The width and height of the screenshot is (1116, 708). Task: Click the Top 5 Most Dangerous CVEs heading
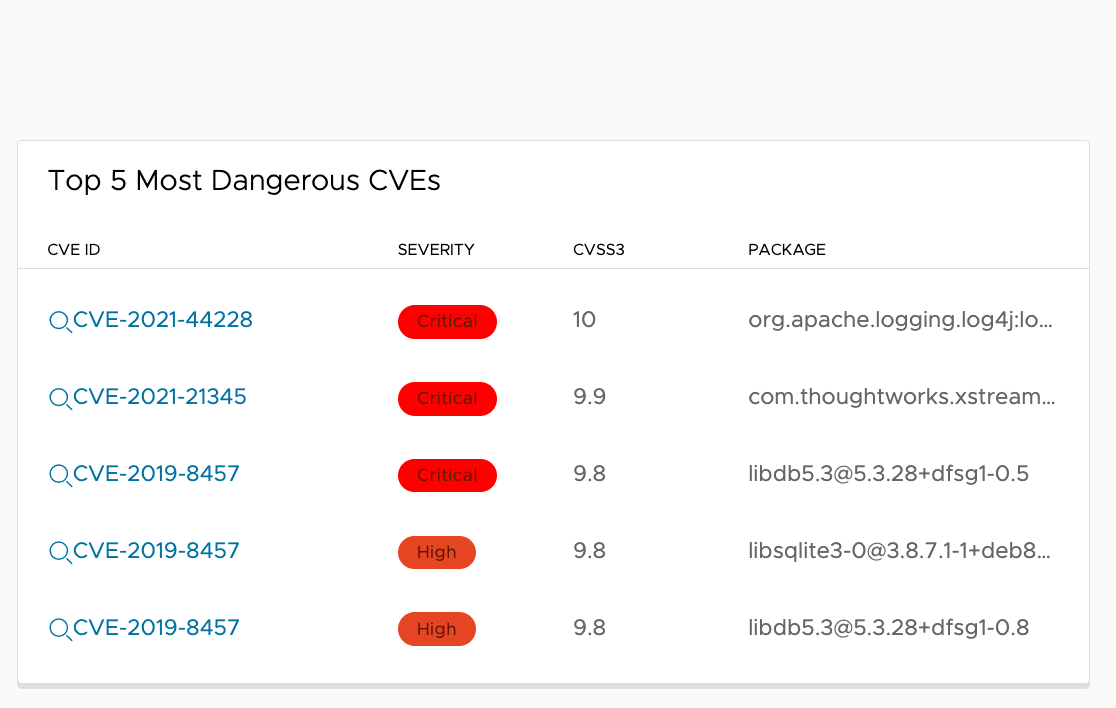[243, 181]
